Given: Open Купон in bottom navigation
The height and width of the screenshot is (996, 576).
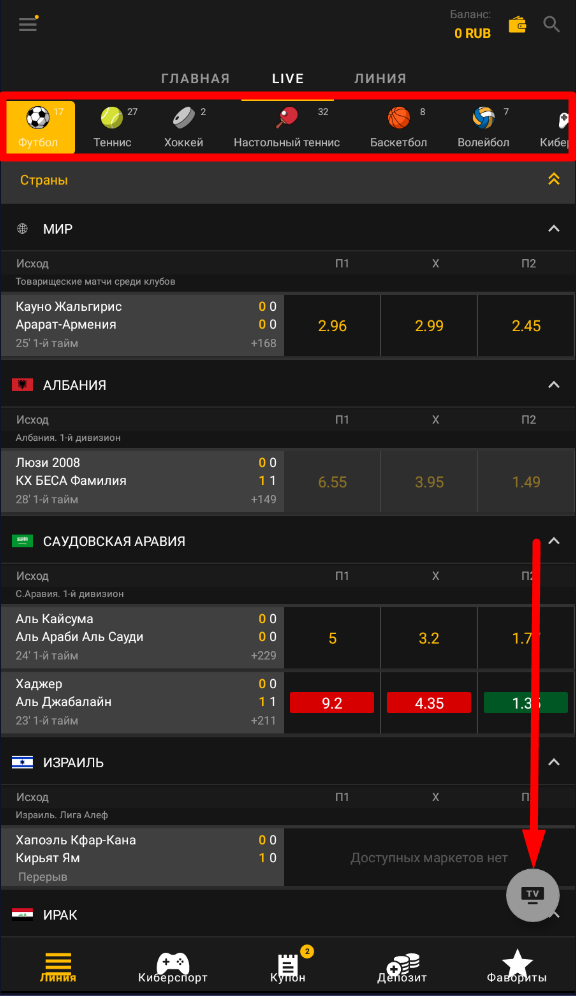Looking at the screenshot, I should (288, 967).
